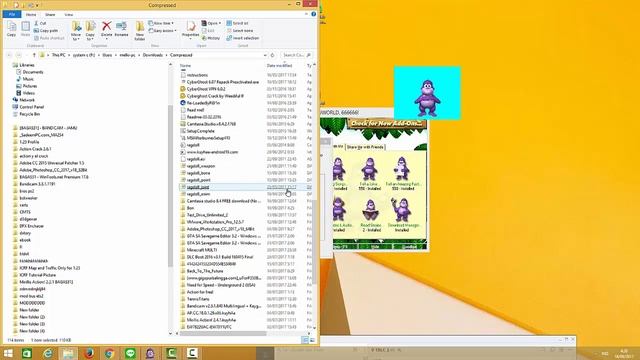Click the large icons view button in status bar

click(312, 340)
